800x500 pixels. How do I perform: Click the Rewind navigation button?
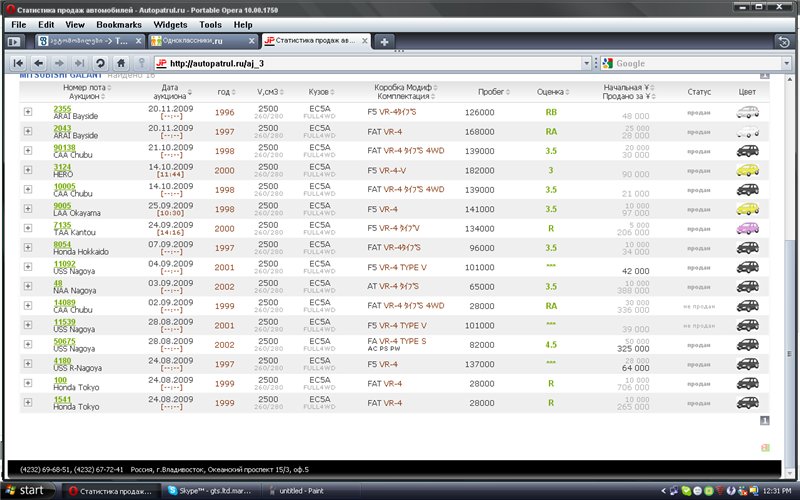point(18,63)
